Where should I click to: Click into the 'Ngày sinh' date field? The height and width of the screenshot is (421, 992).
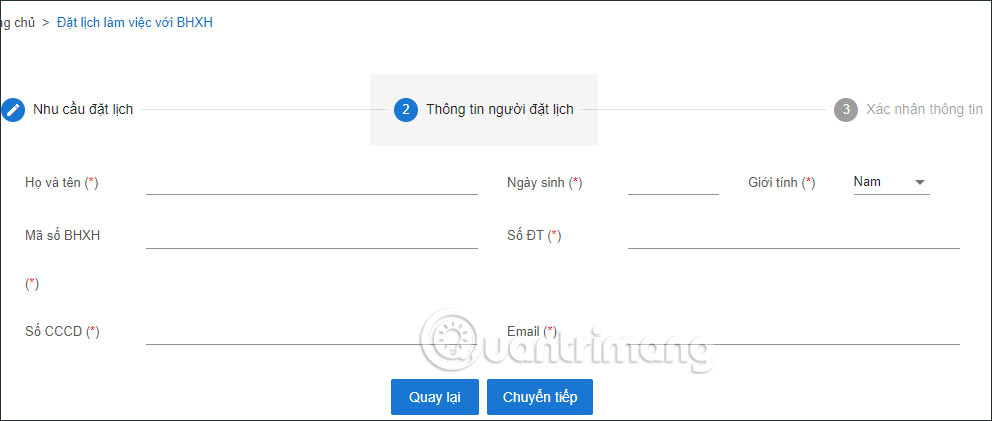(x=673, y=182)
